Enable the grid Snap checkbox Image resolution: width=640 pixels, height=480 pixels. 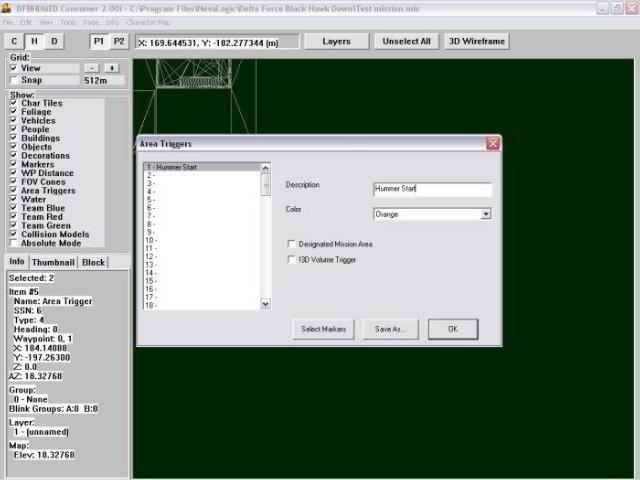tap(14, 80)
